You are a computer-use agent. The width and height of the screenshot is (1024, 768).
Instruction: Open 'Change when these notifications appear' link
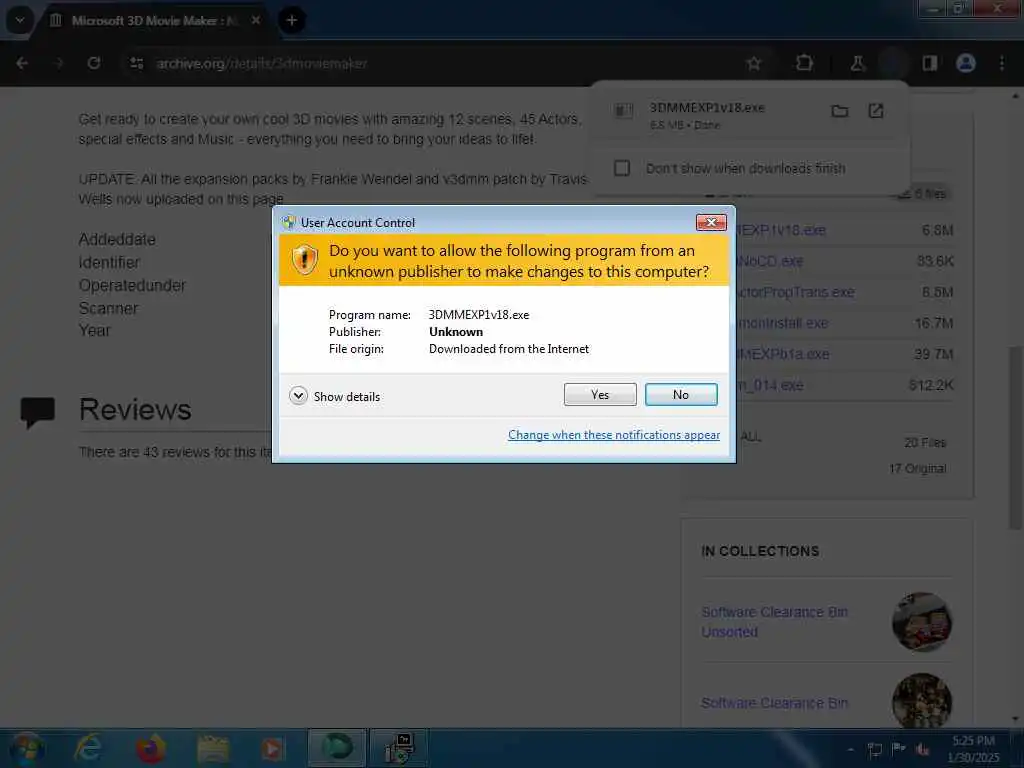click(x=614, y=435)
